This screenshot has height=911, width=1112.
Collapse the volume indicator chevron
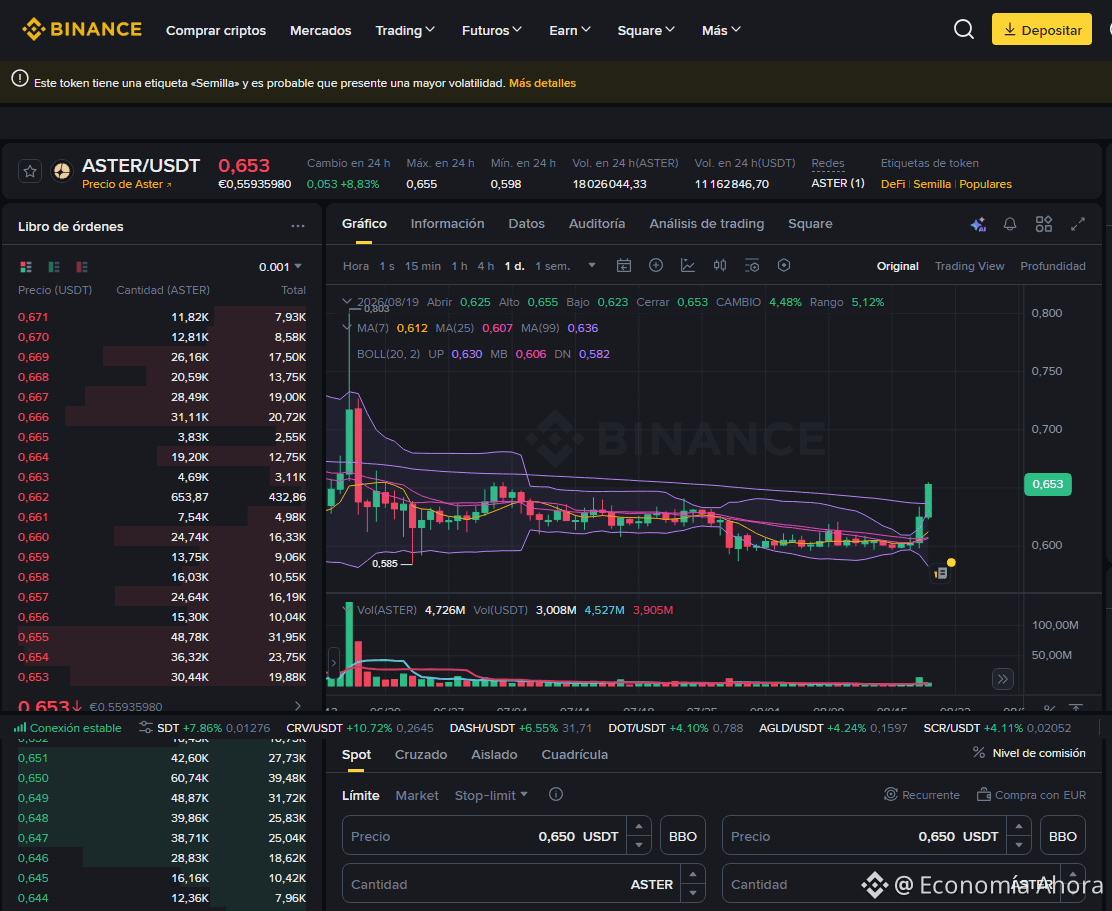(x=347, y=609)
